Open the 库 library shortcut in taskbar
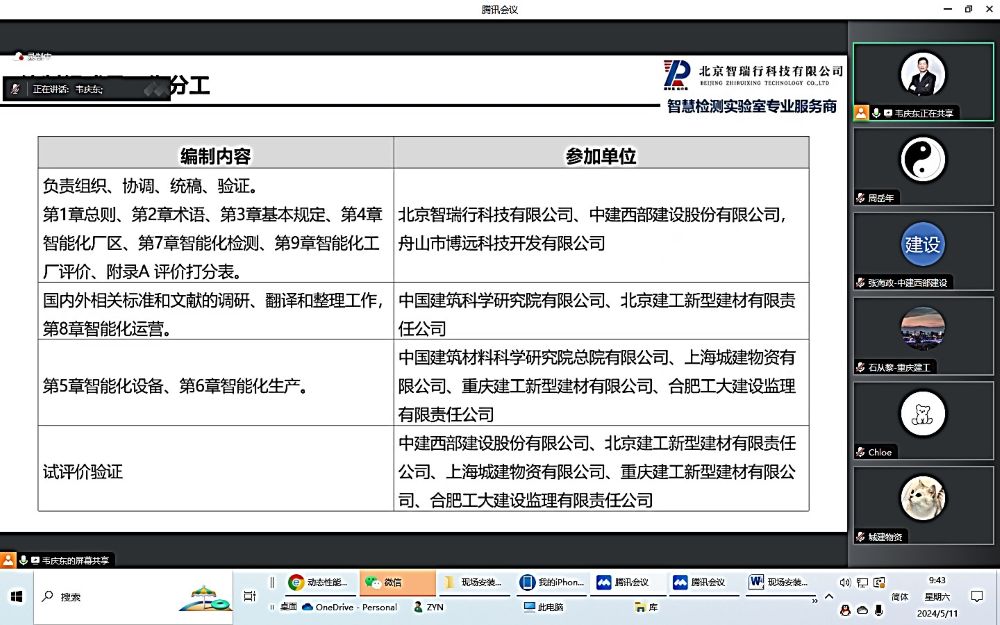1000x625 pixels. tap(646, 607)
